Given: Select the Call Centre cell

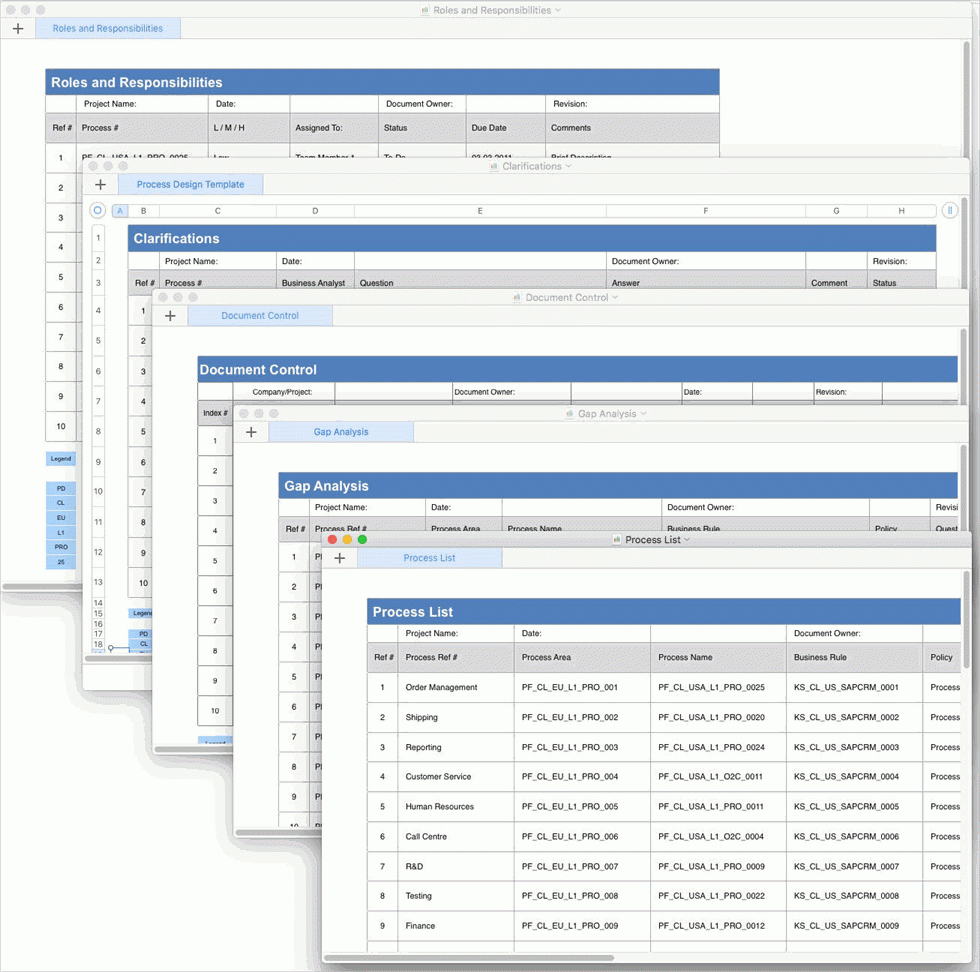Looking at the screenshot, I should coord(456,836).
